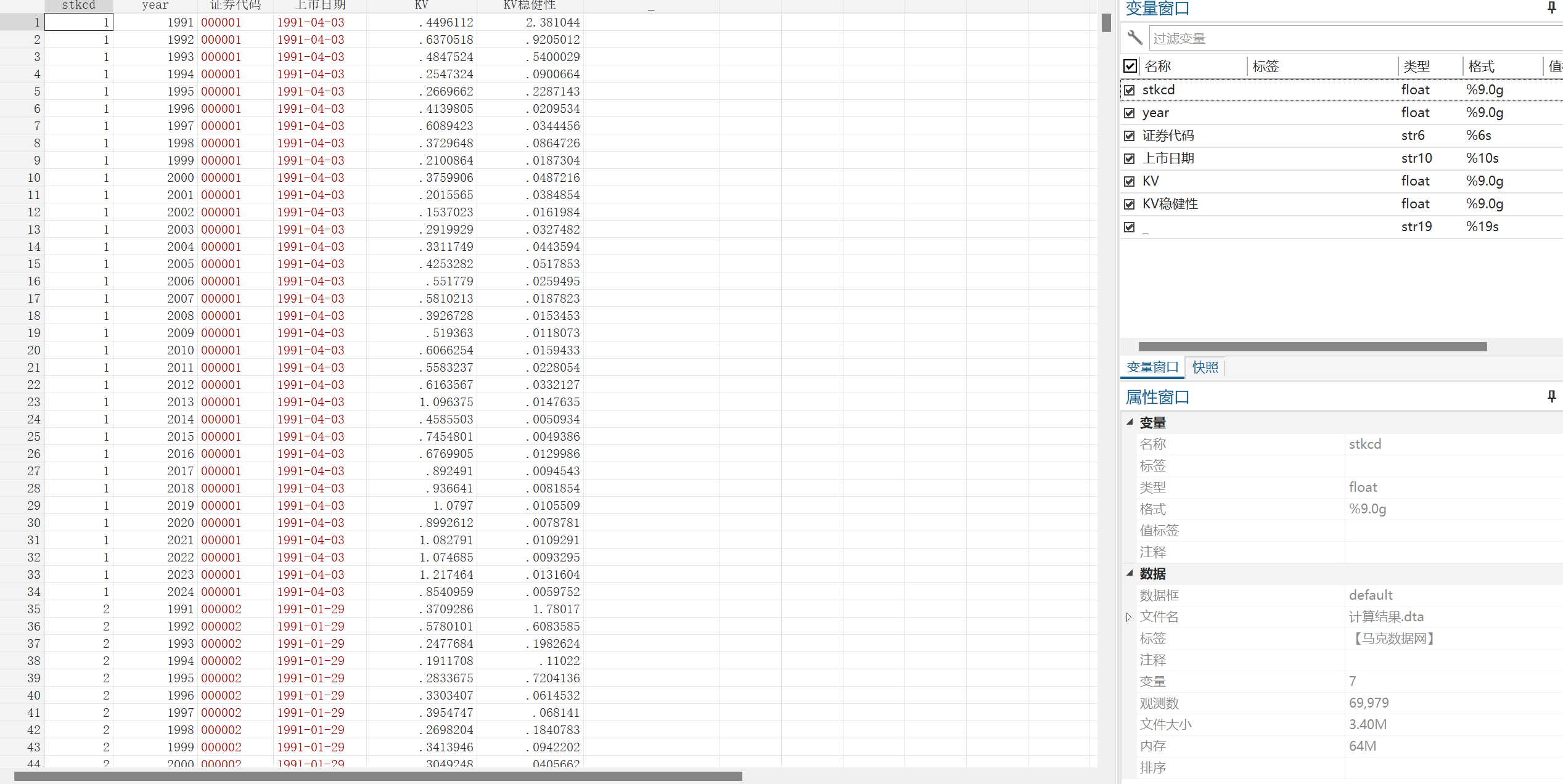Click the wrench filter options icon
This screenshot has width=1563, height=784.
[x=1134, y=38]
